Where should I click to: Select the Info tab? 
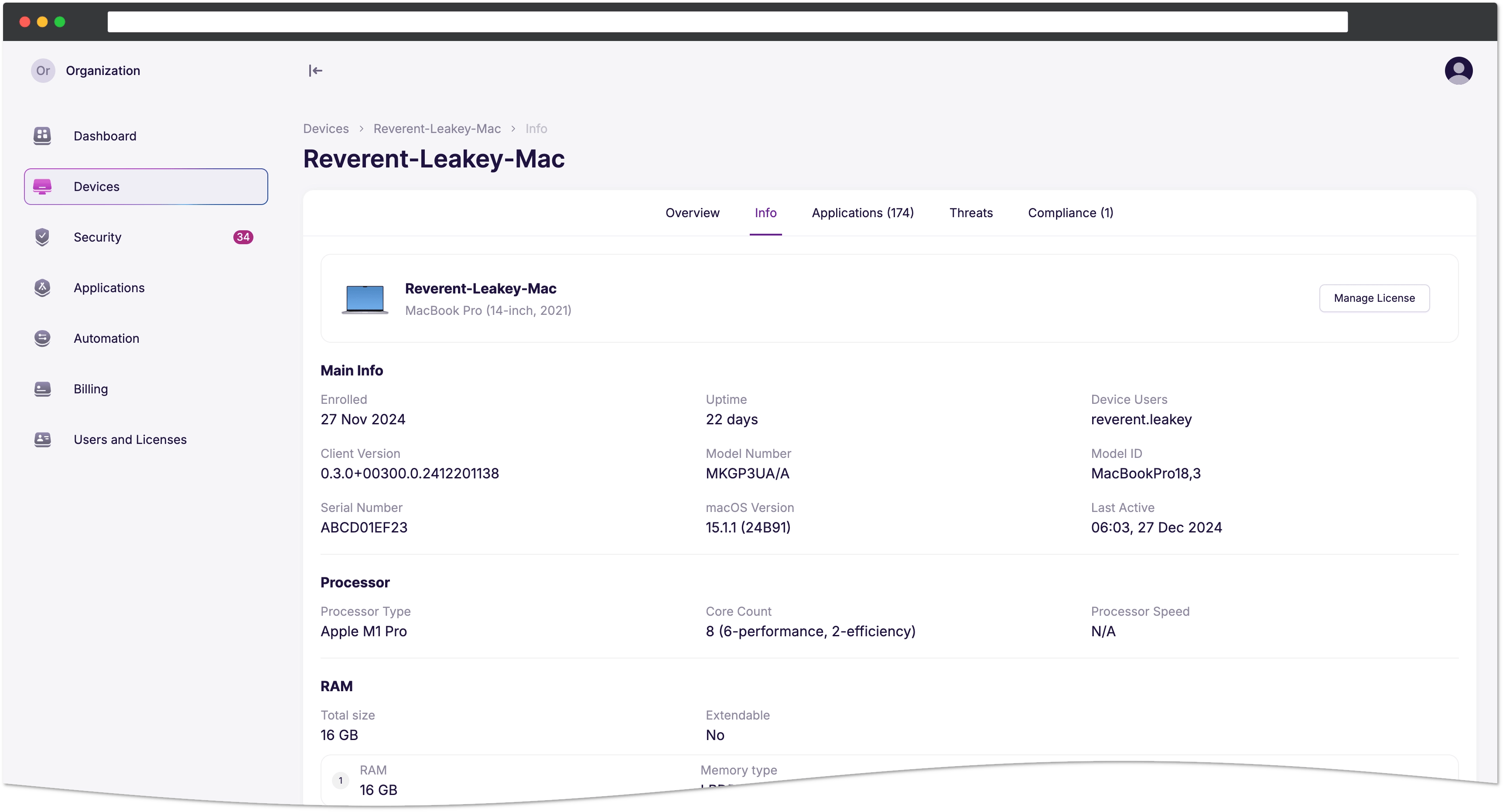point(765,213)
